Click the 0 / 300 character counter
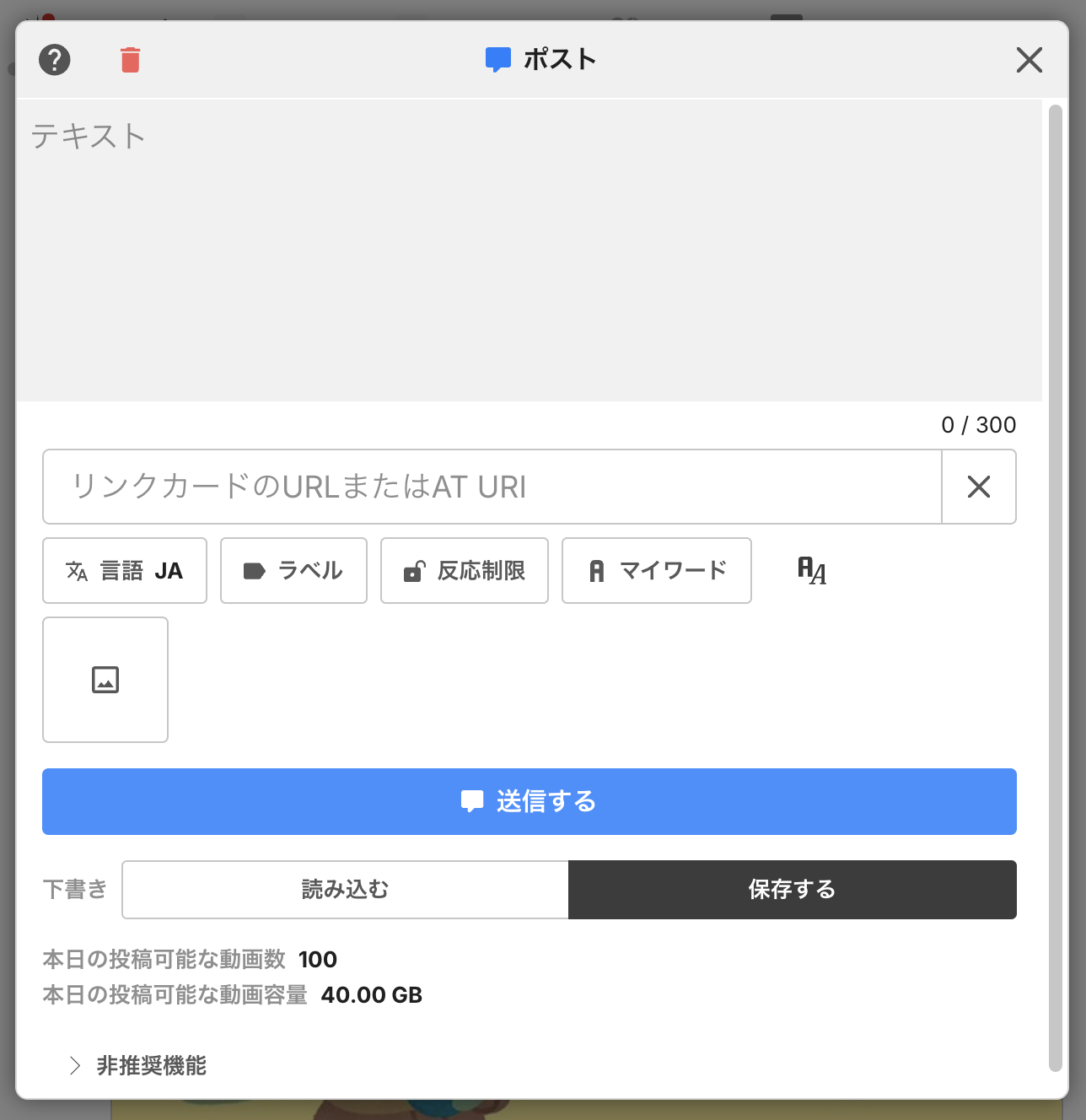Image resolution: width=1086 pixels, height=1120 pixels. (978, 425)
